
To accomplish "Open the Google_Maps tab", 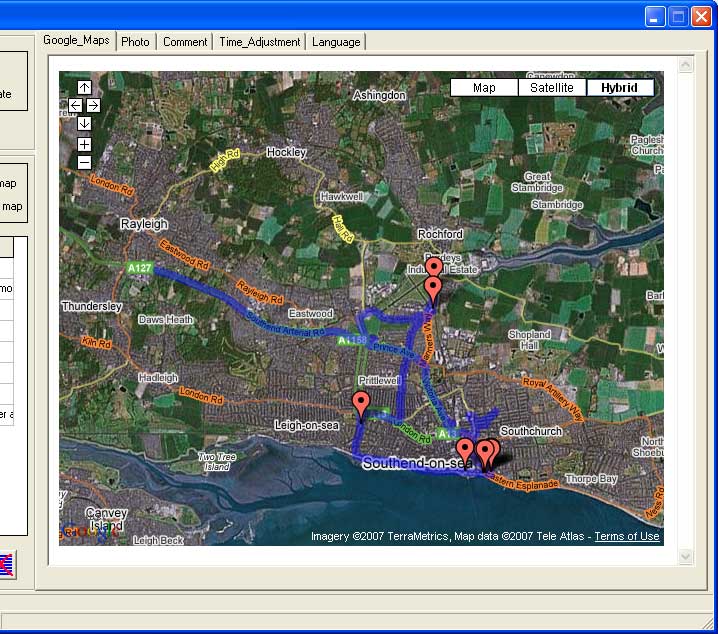I will tap(76, 40).
